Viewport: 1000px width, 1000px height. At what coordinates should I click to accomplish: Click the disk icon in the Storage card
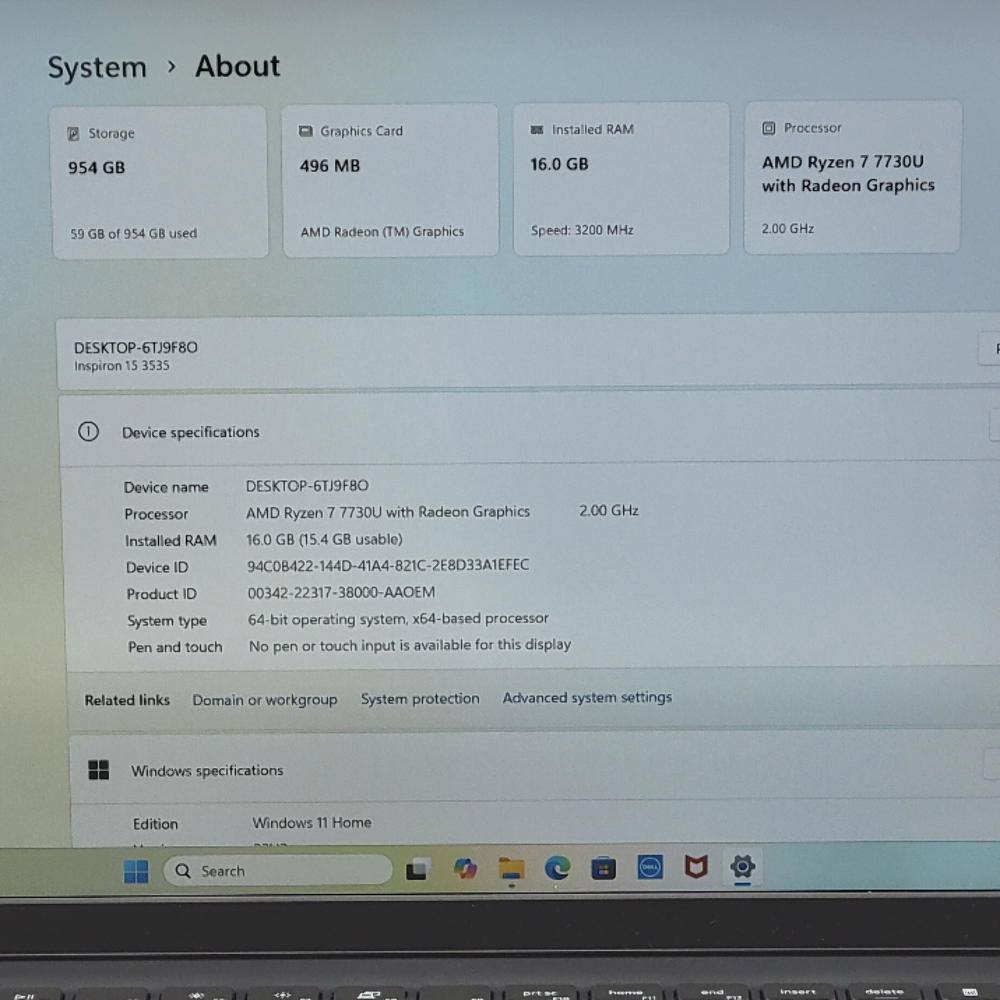pos(73,133)
